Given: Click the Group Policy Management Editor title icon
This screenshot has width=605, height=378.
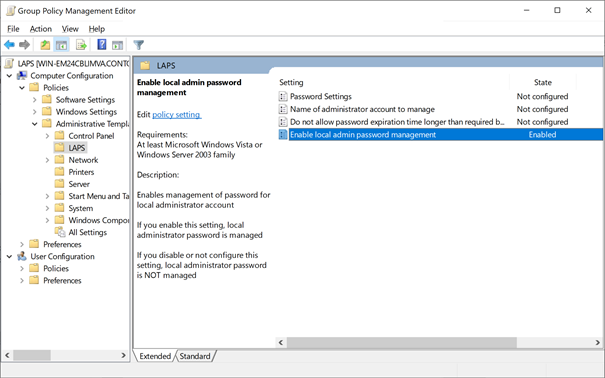Looking at the screenshot, I should [10, 11].
